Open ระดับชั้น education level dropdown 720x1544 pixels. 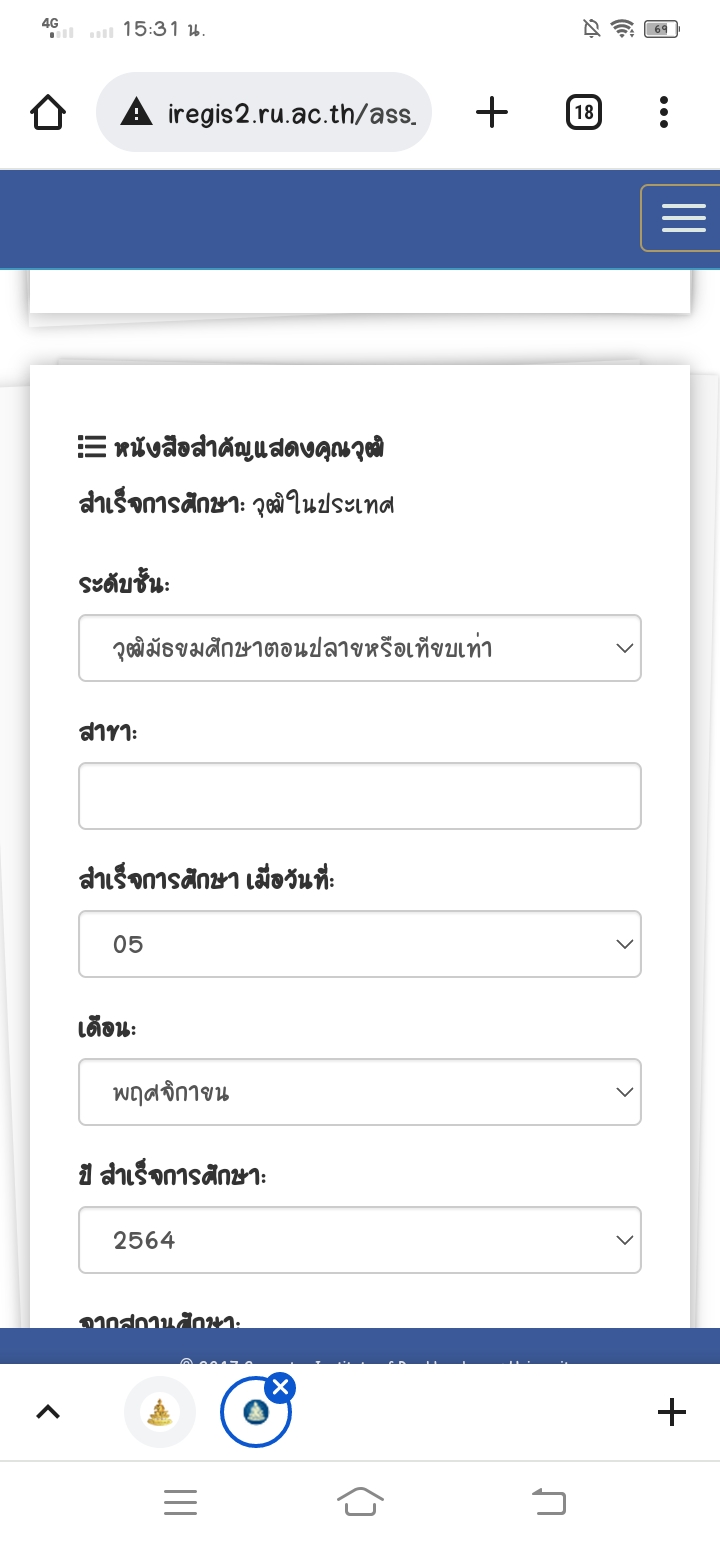360,648
